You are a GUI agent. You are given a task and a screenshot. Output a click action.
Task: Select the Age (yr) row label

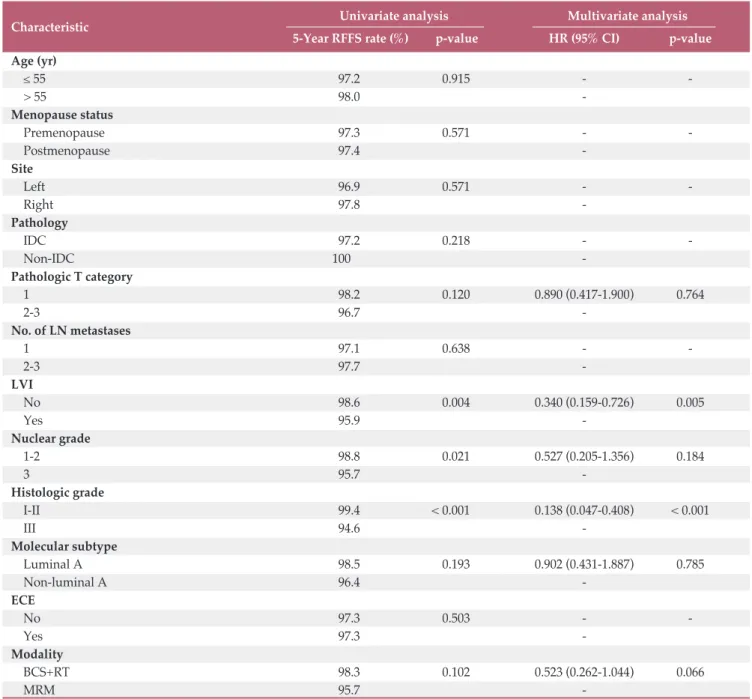coord(34,61)
